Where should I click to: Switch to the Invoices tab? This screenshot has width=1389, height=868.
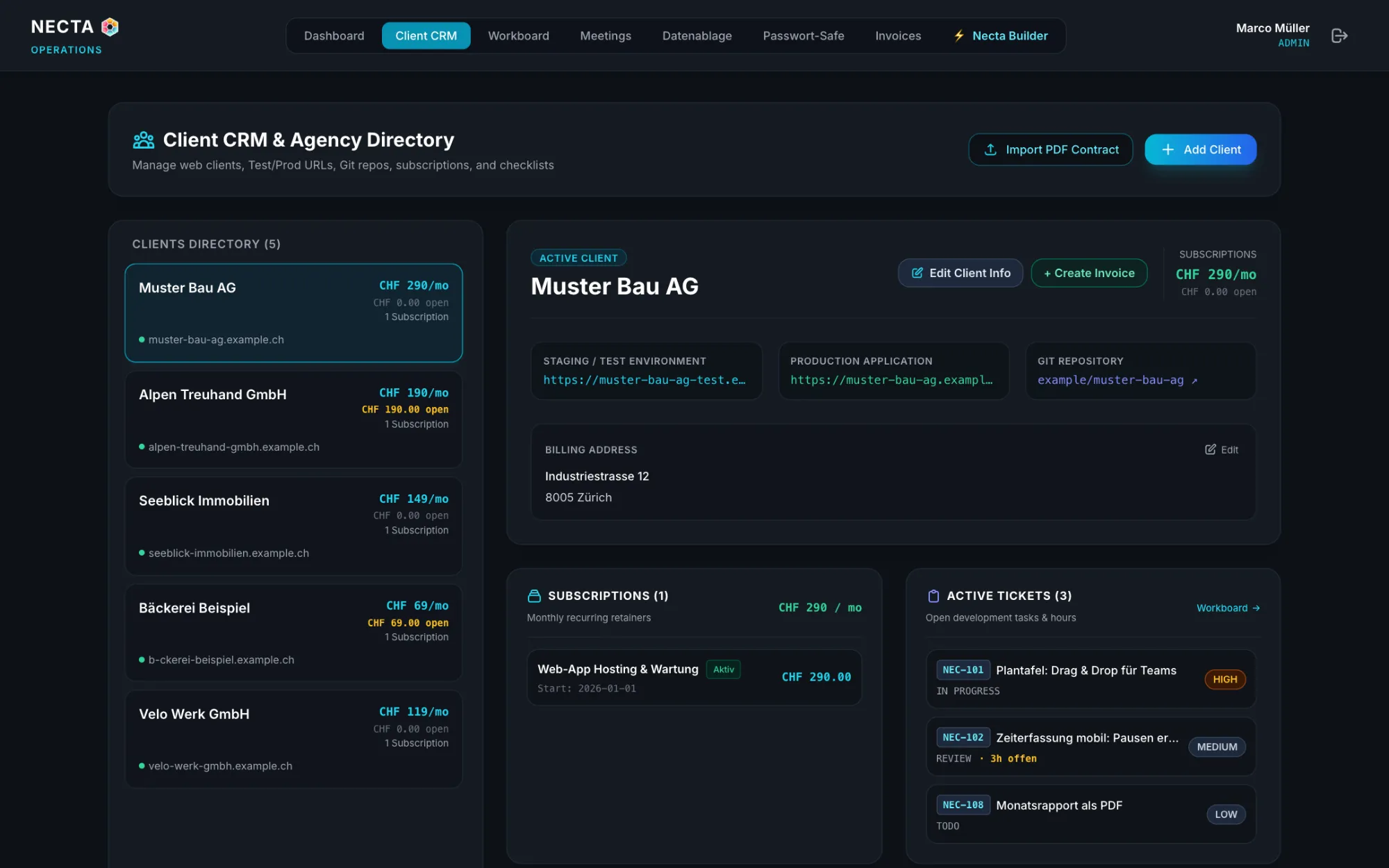point(898,35)
